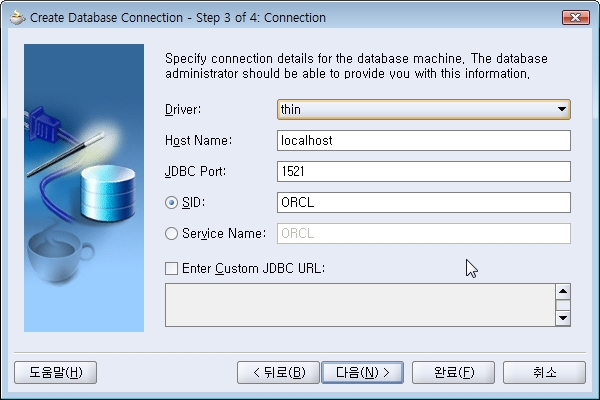Screen dimensions: 600x400
Task: Choose the Service Name radio option
Action: pos(171,233)
